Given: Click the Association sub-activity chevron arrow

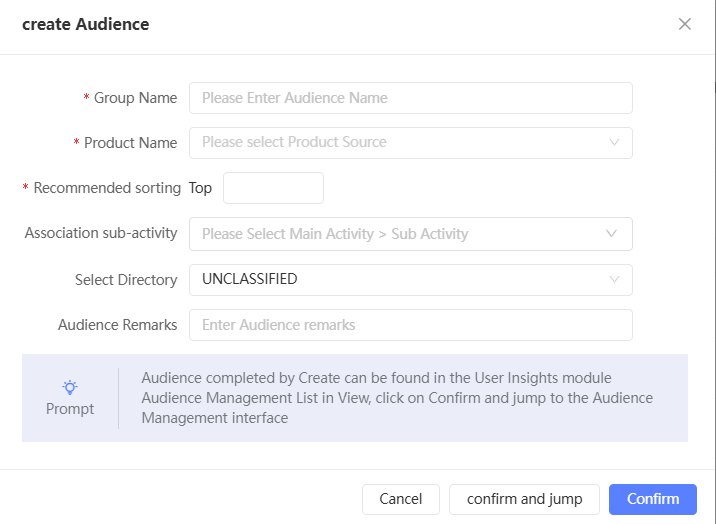Looking at the screenshot, I should [x=611, y=233].
